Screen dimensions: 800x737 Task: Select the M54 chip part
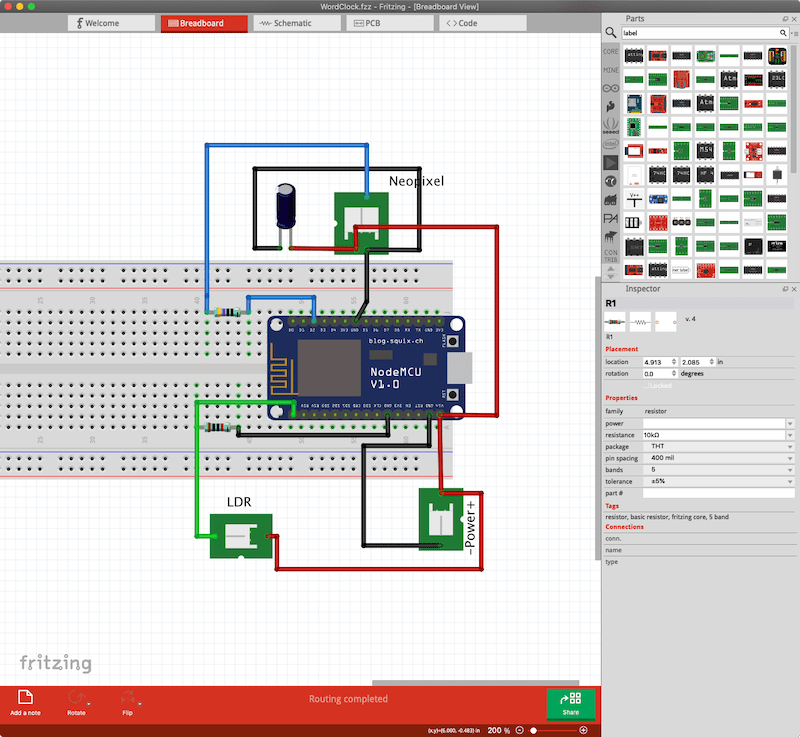705,150
